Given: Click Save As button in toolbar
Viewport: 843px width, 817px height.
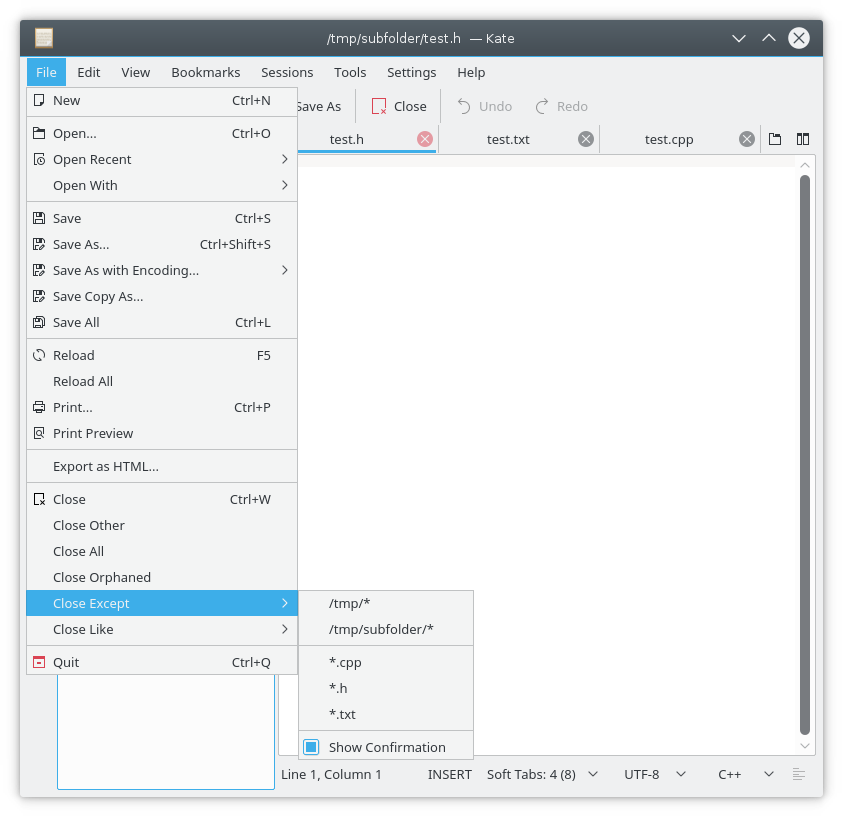Looking at the screenshot, I should [322, 106].
